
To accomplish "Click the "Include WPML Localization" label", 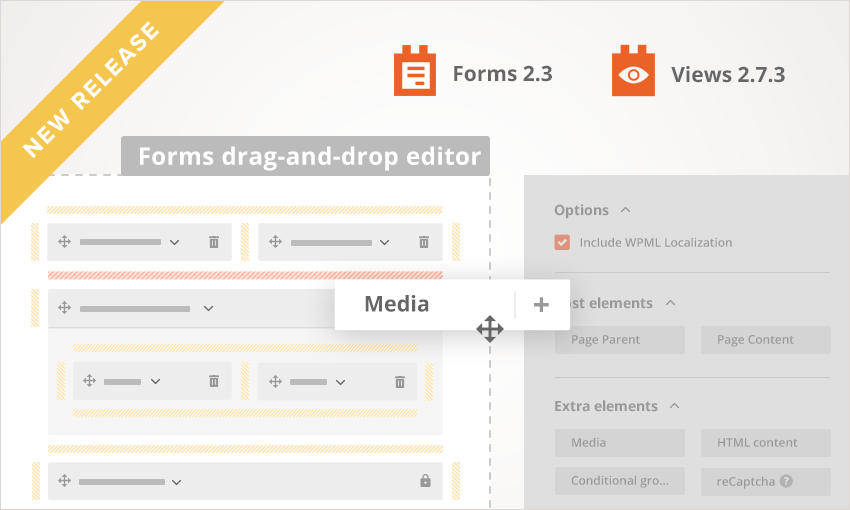I will click(x=656, y=242).
